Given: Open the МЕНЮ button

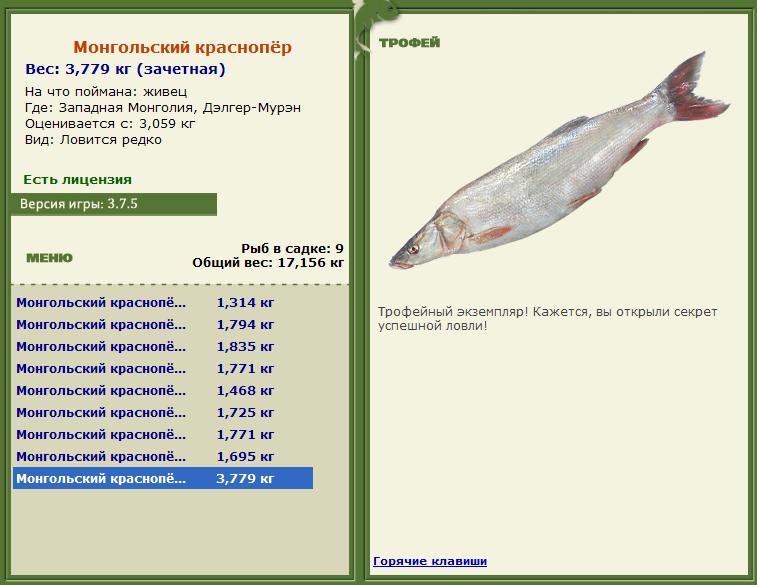Looking at the screenshot, I should click(49, 258).
